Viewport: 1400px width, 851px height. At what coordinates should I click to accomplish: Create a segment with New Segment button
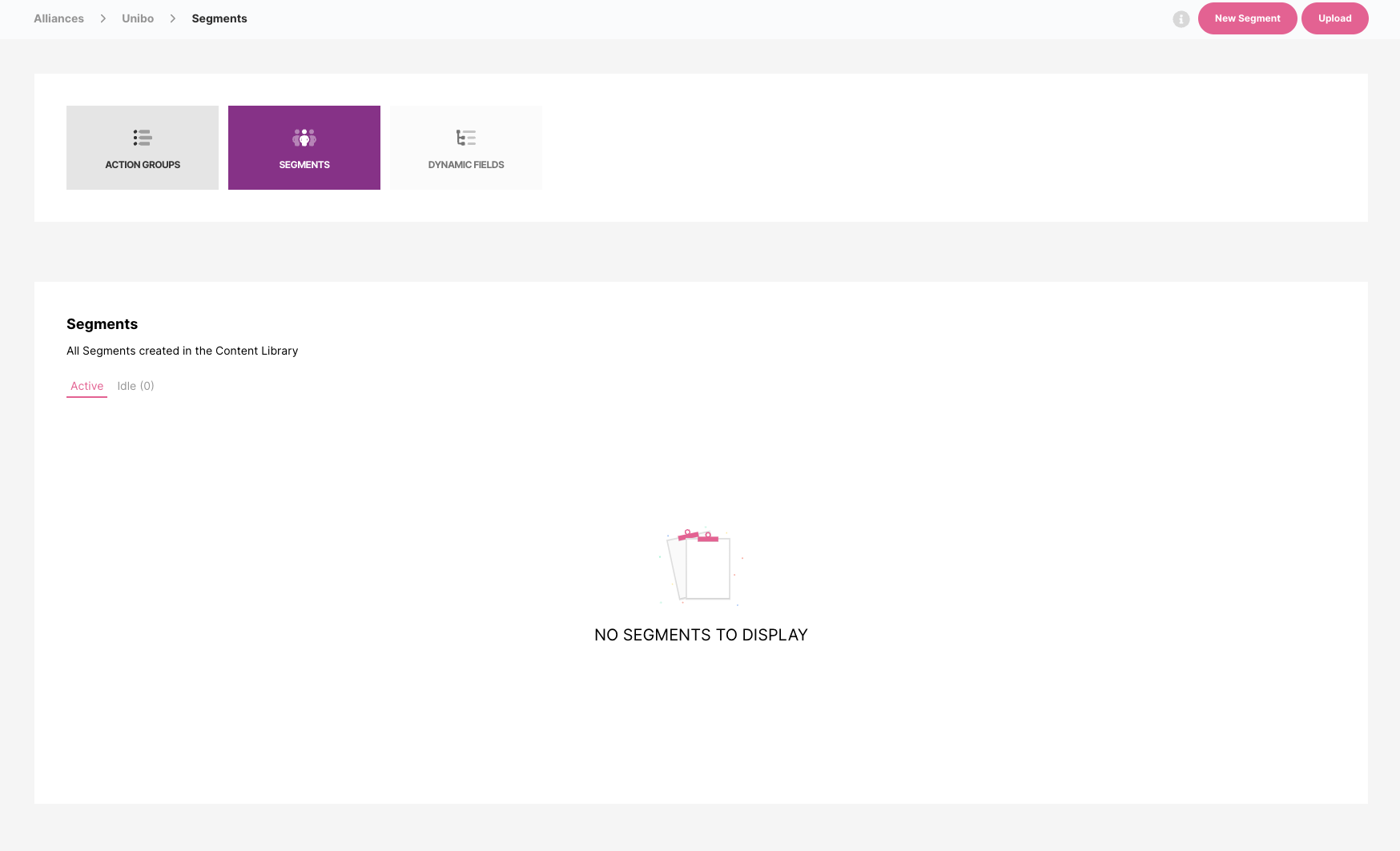click(1247, 18)
